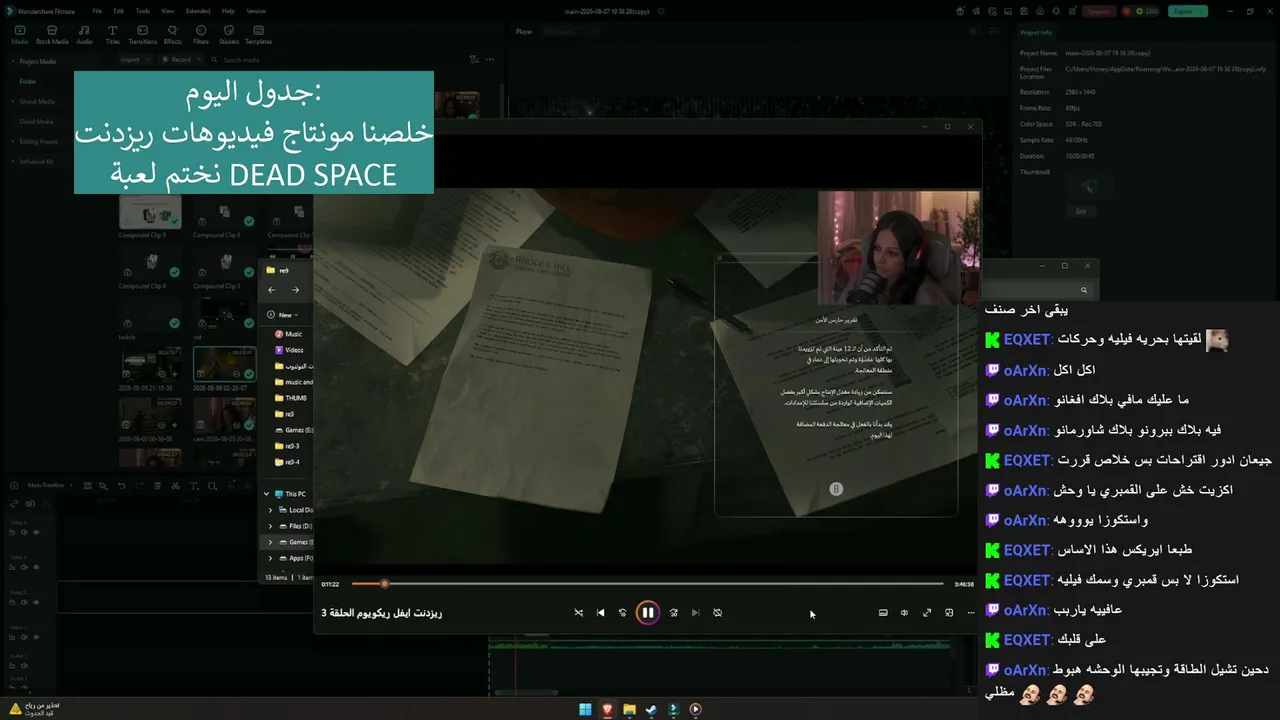Open Steam from taskbar

651,710
